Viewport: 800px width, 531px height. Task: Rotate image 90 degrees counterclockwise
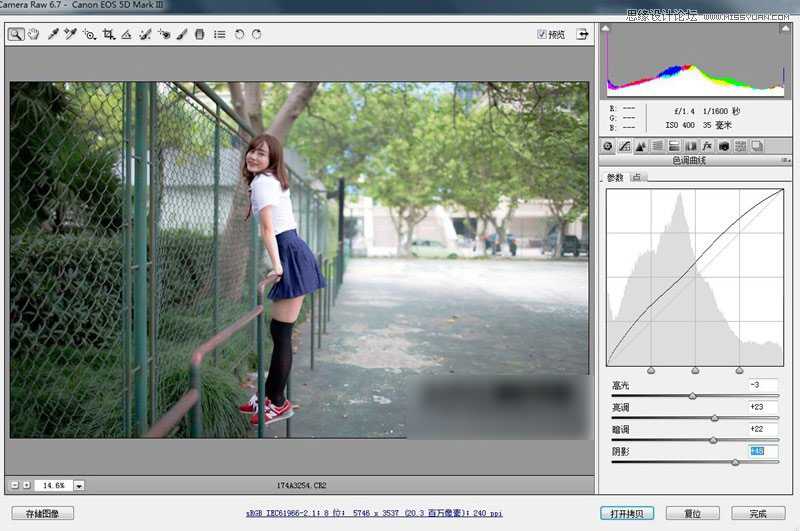pos(239,34)
